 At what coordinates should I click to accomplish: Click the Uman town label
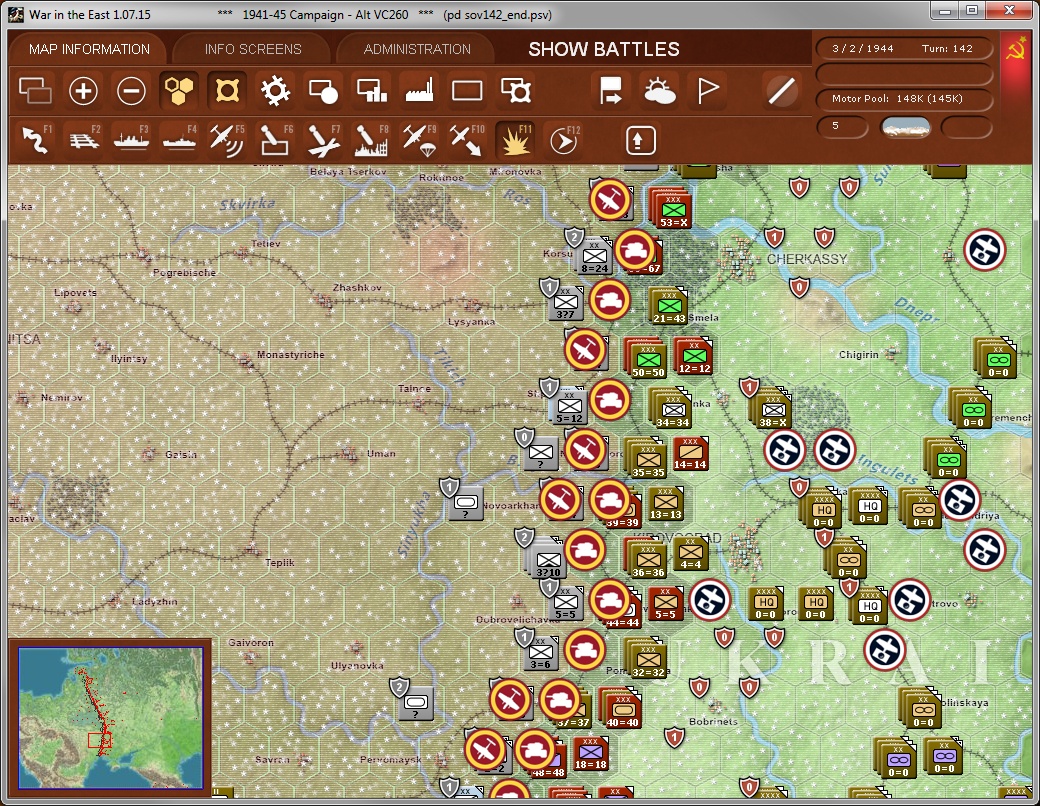(x=381, y=454)
